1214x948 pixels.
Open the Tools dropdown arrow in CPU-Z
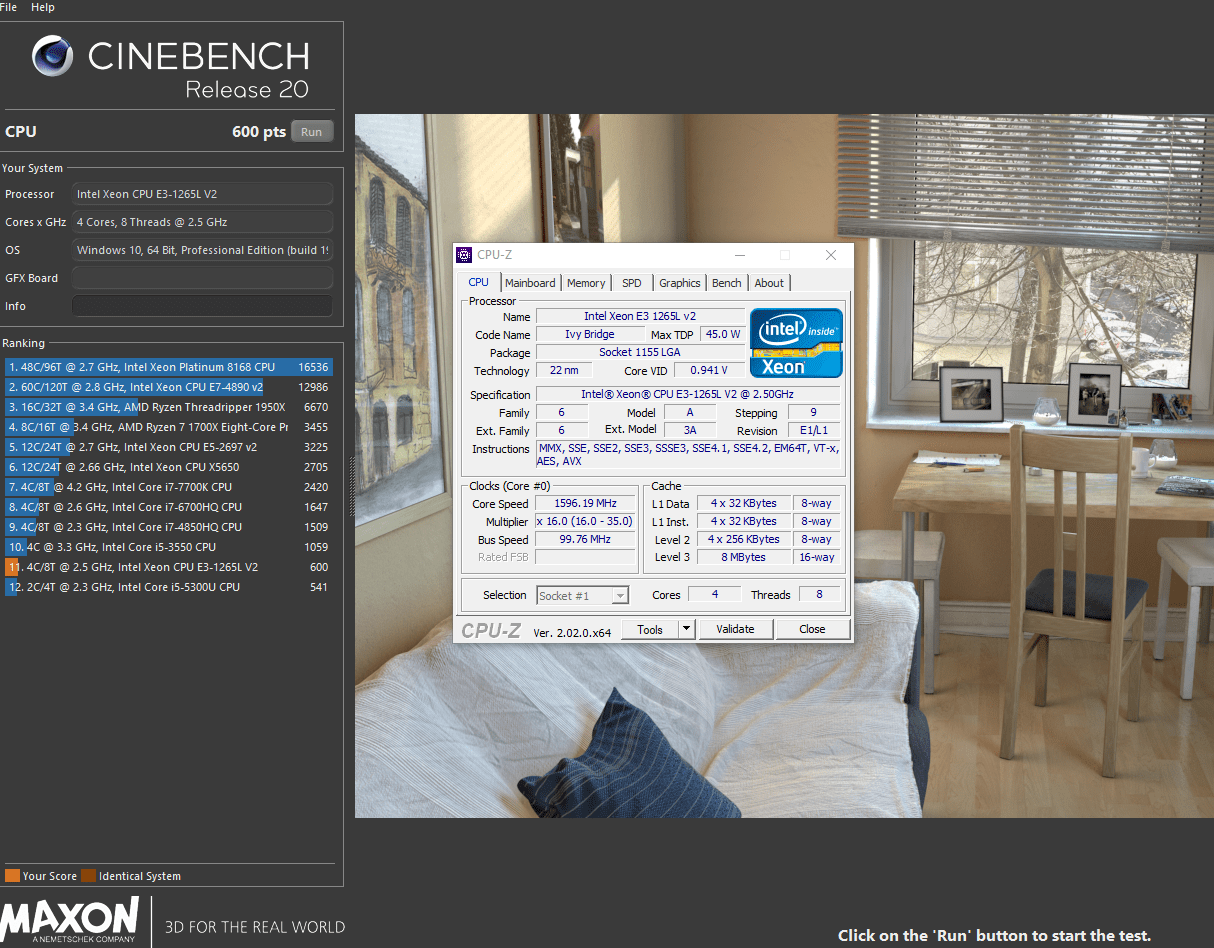click(x=686, y=629)
